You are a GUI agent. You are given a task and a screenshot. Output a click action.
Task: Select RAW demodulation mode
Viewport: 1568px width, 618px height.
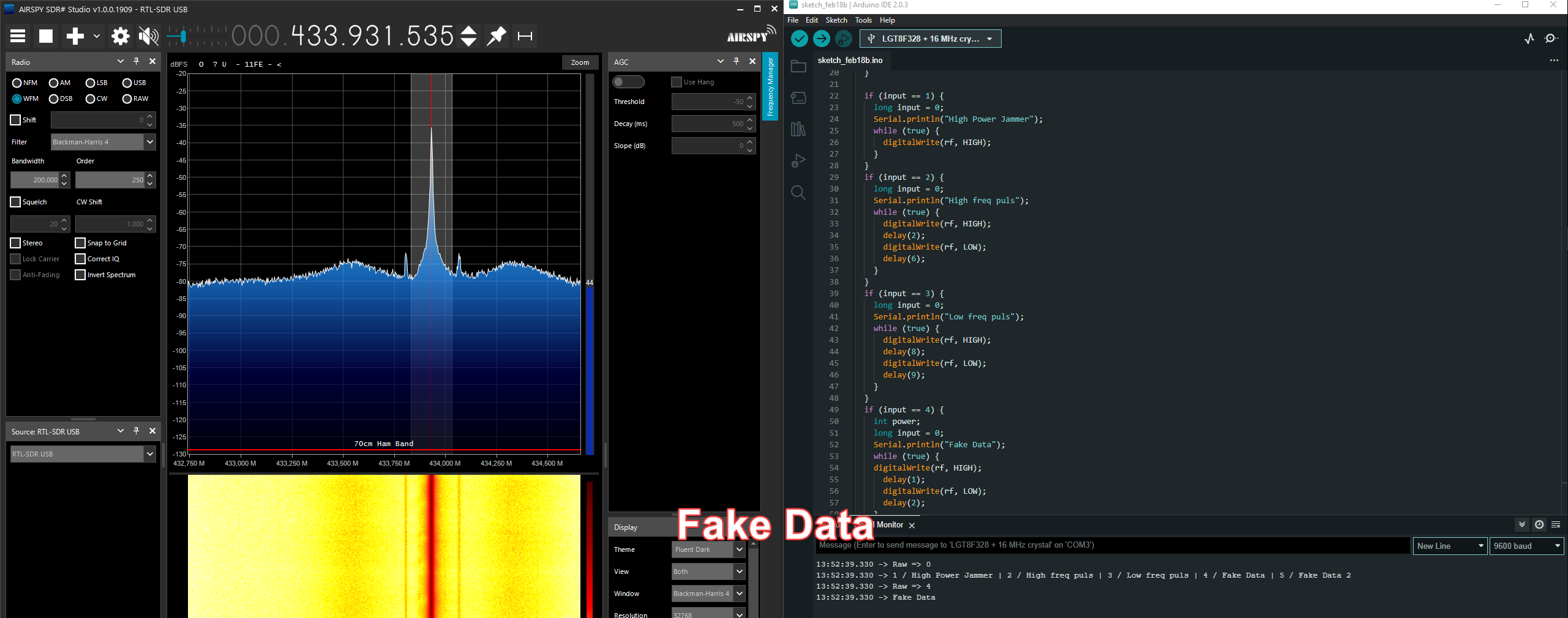point(135,99)
